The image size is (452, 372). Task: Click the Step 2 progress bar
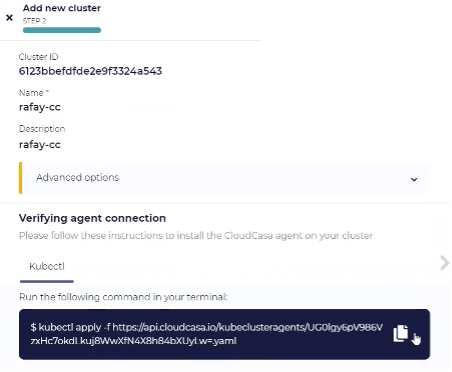(x=62, y=30)
